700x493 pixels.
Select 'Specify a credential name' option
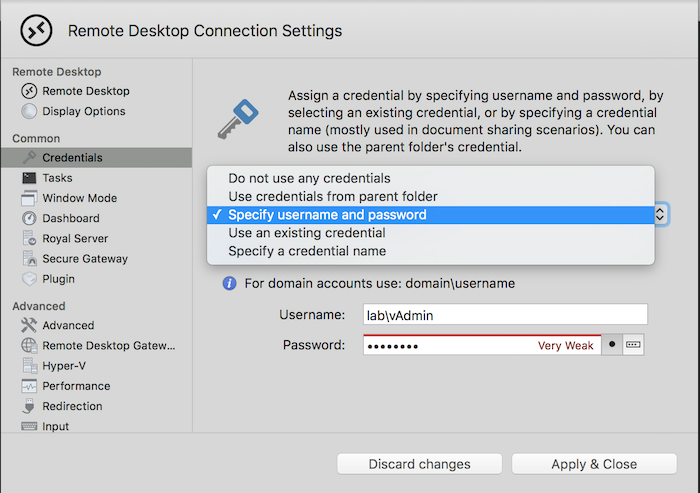306,251
